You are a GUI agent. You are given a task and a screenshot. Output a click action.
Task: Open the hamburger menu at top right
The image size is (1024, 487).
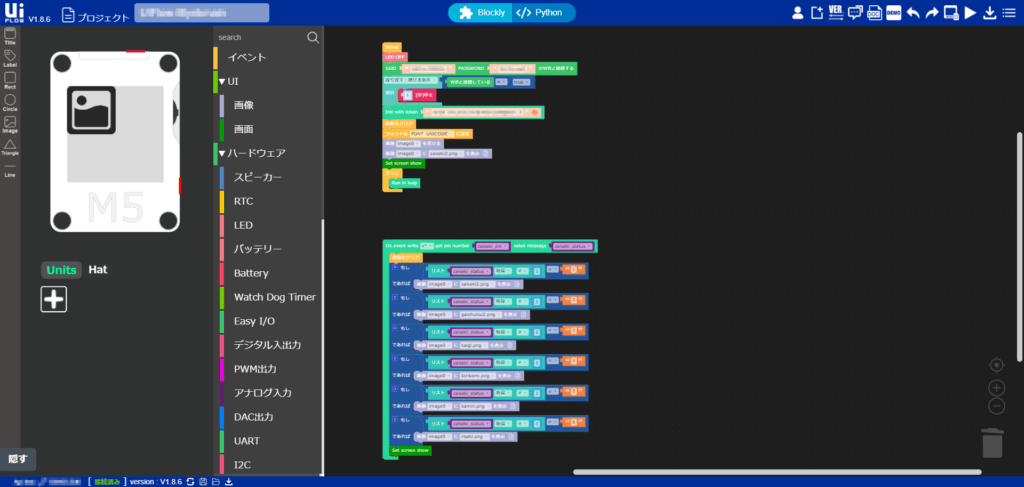pyautogui.click(x=1008, y=13)
